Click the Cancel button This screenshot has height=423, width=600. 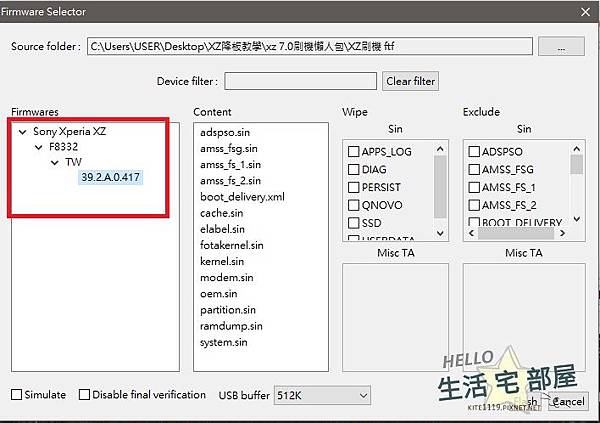click(x=569, y=402)
